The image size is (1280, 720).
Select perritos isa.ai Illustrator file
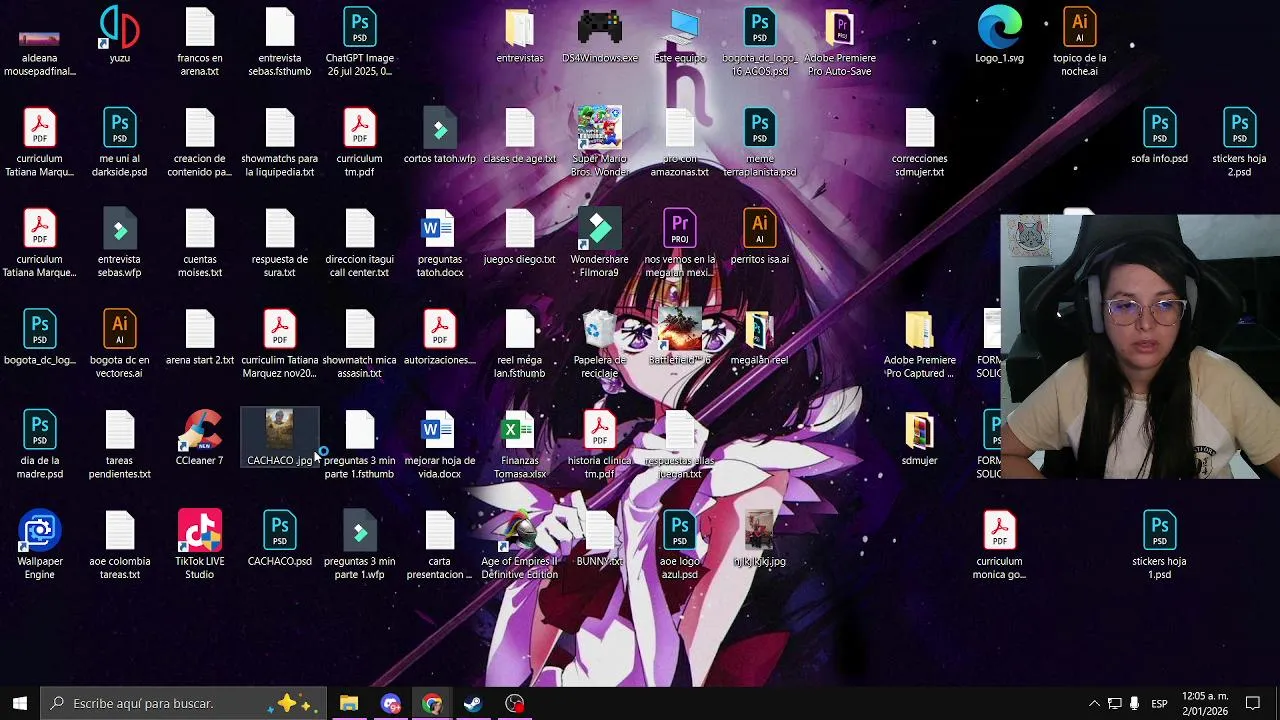click(x=759, y=236)
